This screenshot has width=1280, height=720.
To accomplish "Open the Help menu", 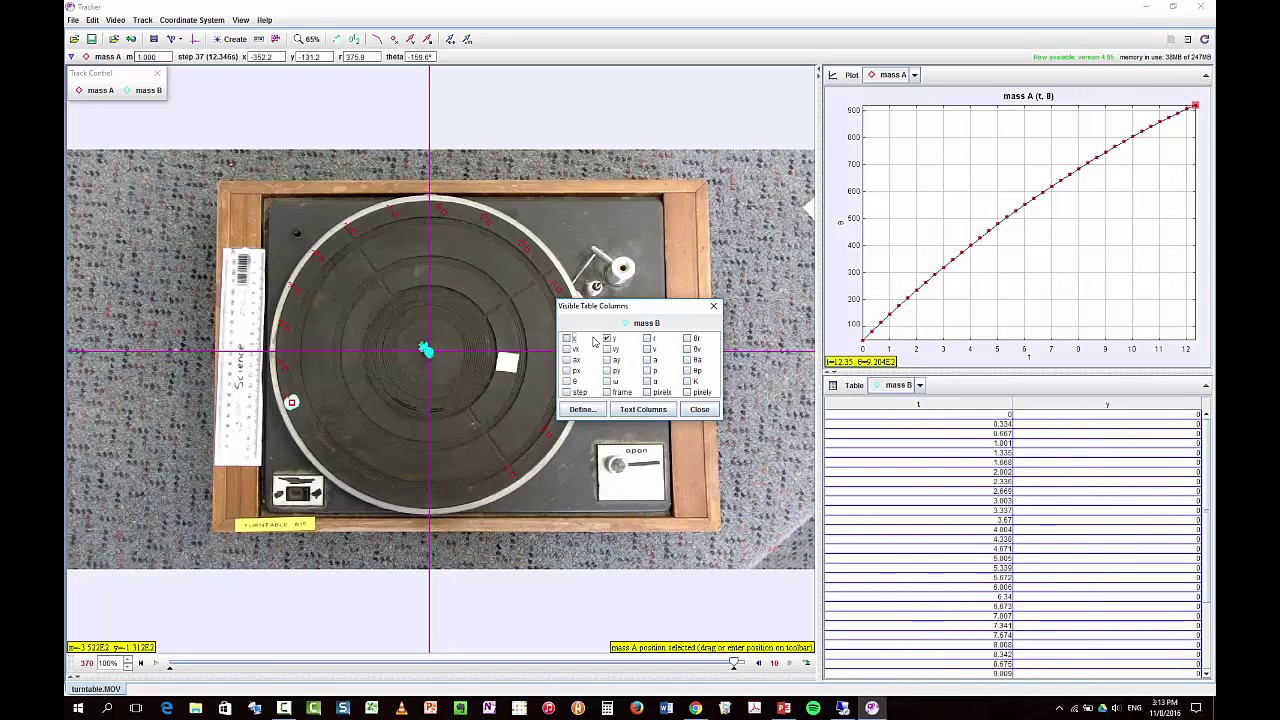I will click(x=264, y=20).
